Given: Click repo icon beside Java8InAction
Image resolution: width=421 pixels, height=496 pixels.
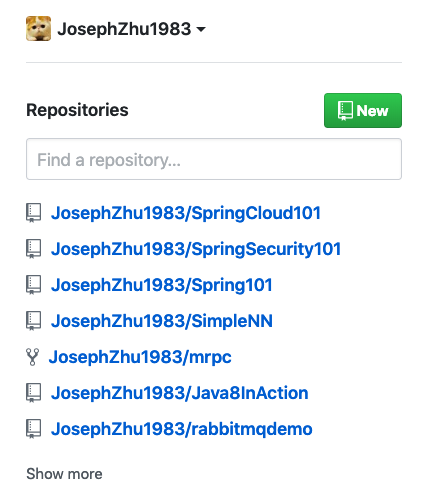Looking at the screenshot, I should (x=33, y=393).
